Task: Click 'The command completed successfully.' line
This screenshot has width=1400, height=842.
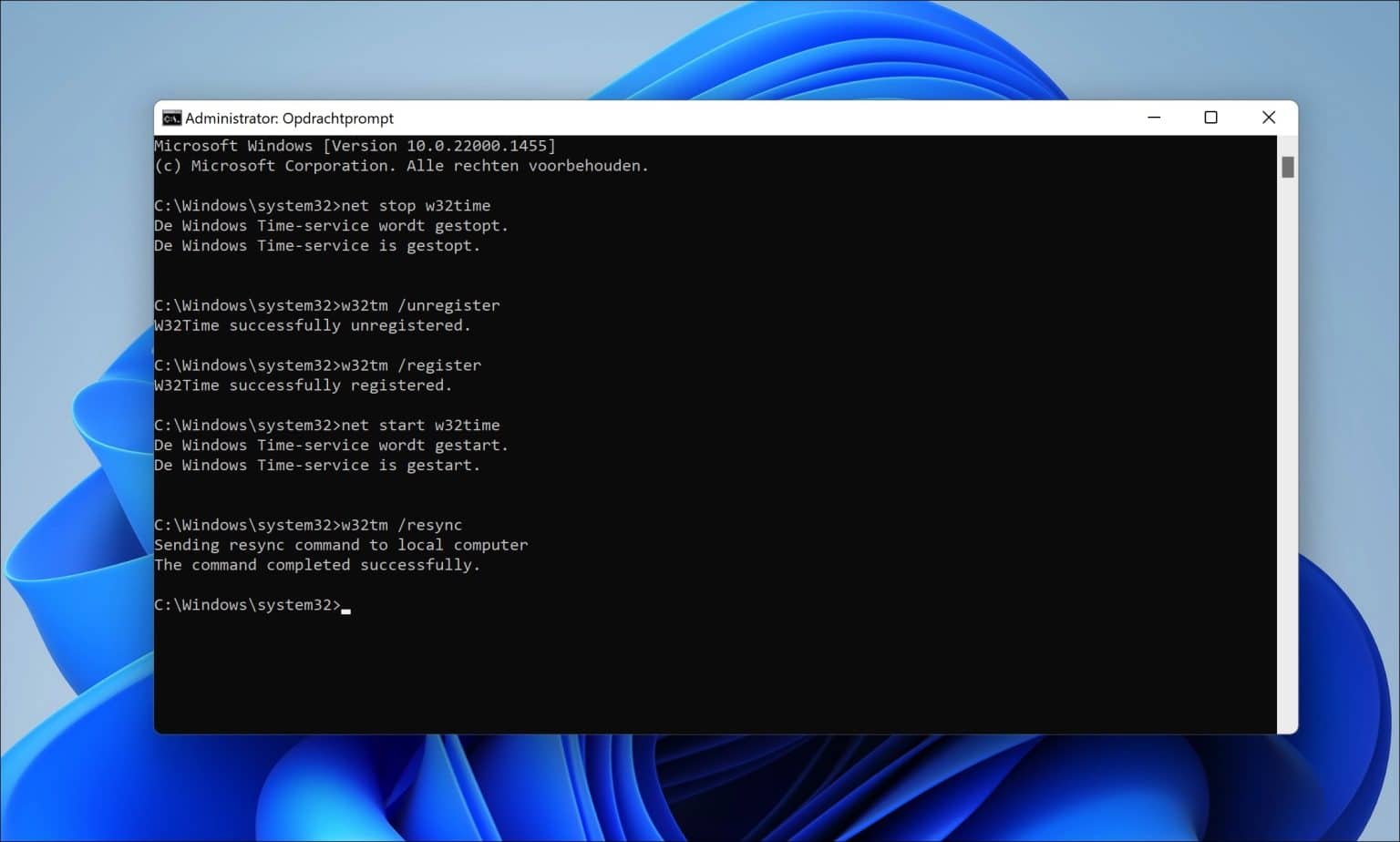Action: [317, 565]
